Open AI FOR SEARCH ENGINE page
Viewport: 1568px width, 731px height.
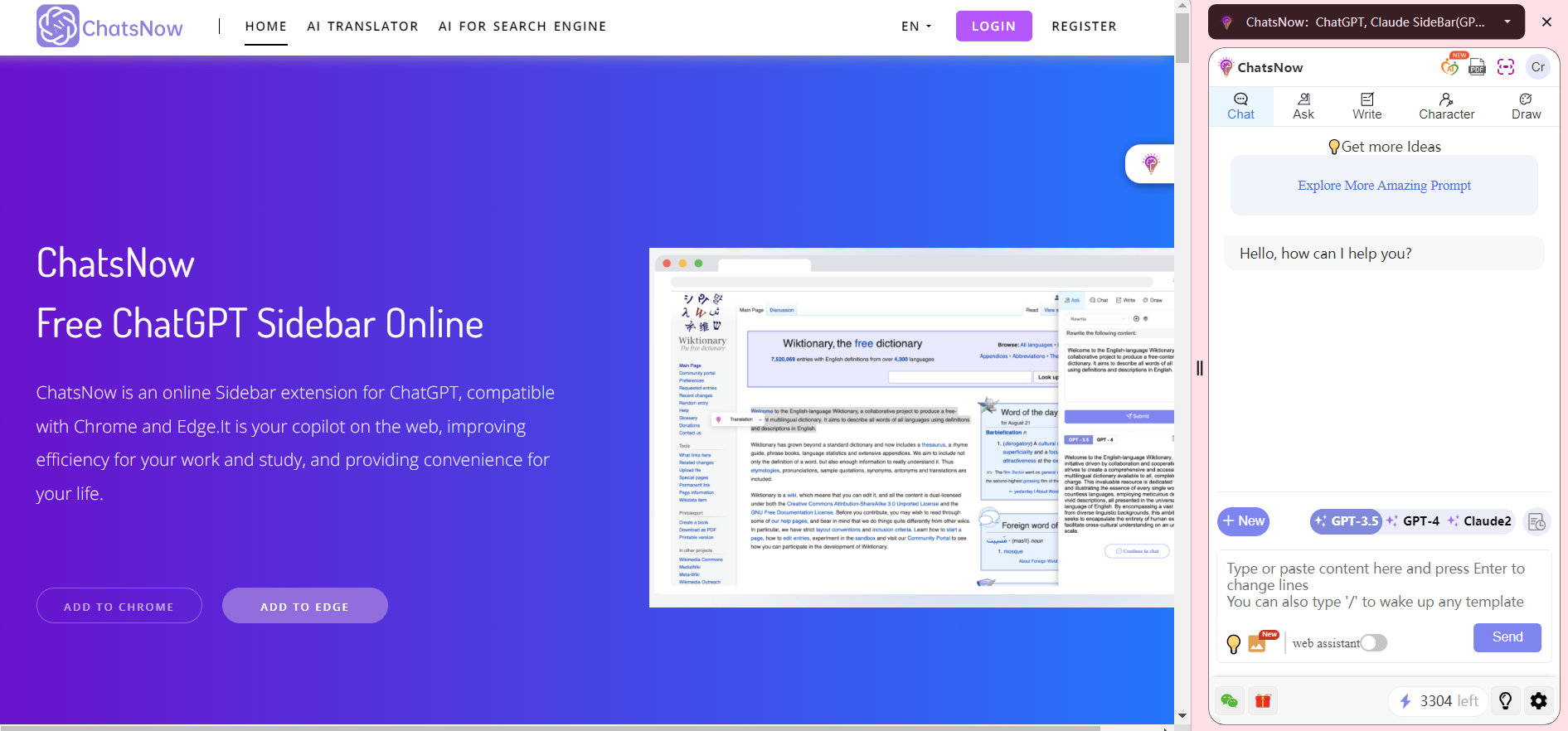pyautogui.click(x=522, y=27)
